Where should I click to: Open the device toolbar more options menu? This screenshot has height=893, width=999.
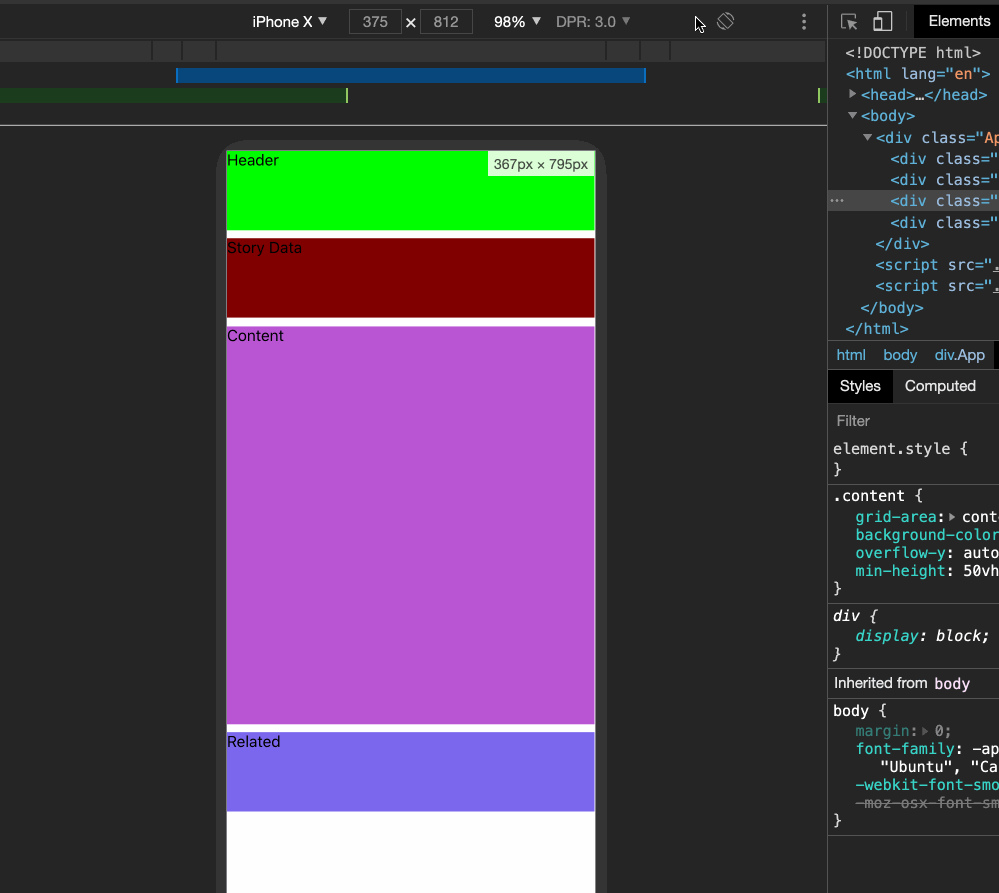point(804,22)
